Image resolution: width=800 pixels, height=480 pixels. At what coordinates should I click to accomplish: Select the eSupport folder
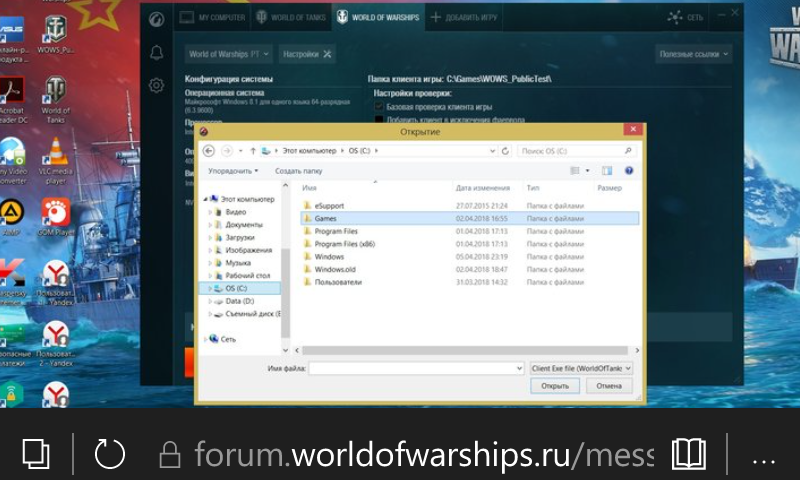(x=329, y=206)
